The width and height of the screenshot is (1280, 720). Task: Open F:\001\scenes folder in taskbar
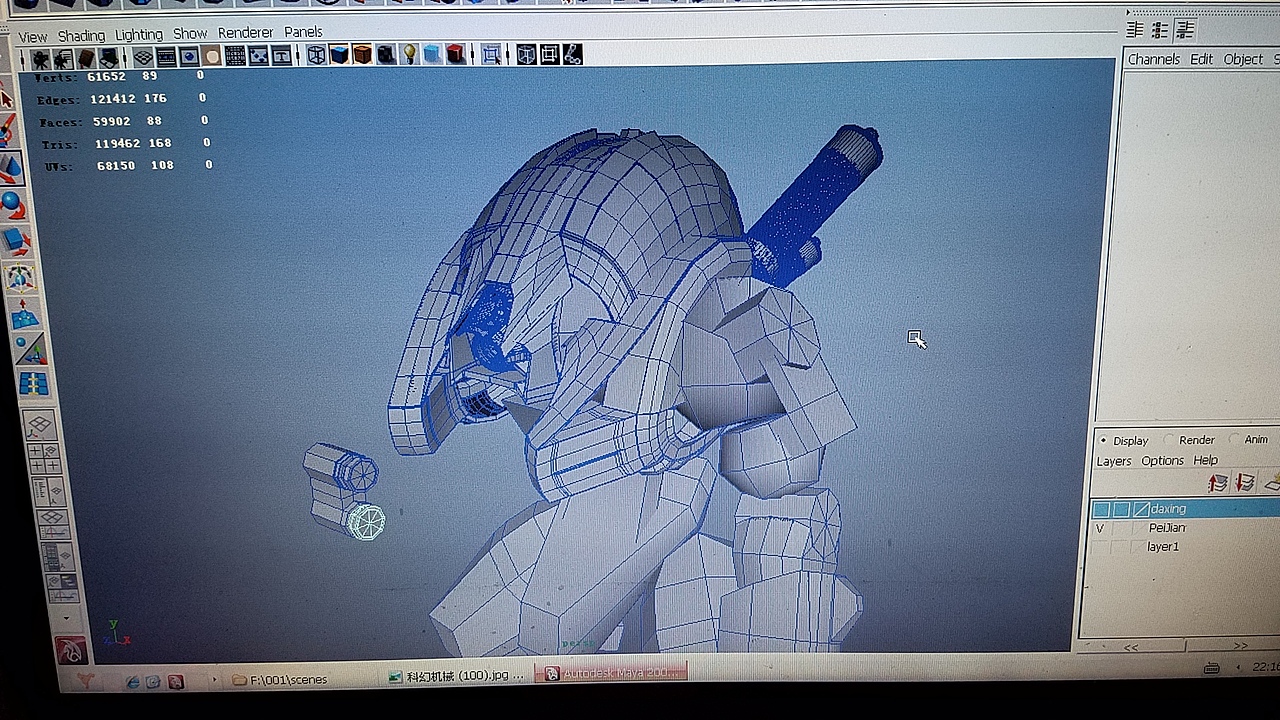(280, 680)
